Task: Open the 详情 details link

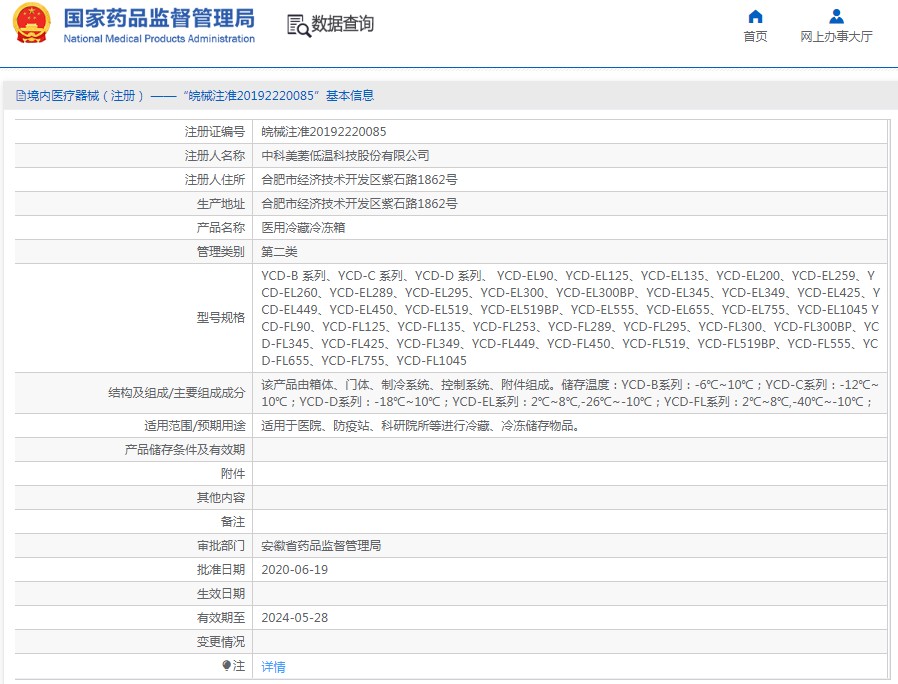Action: pos(273,667)
